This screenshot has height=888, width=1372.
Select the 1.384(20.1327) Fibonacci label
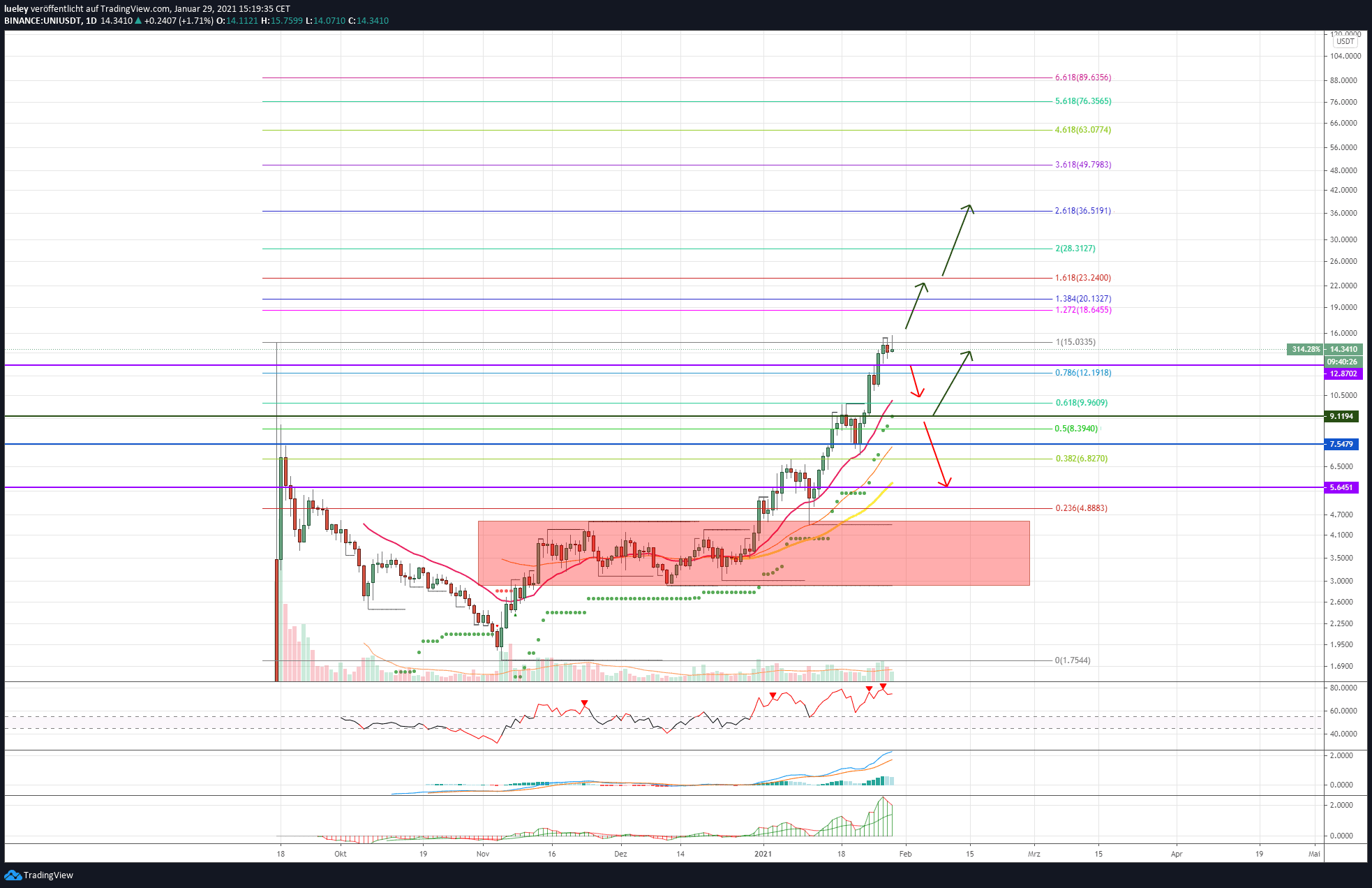point(1083,299)
